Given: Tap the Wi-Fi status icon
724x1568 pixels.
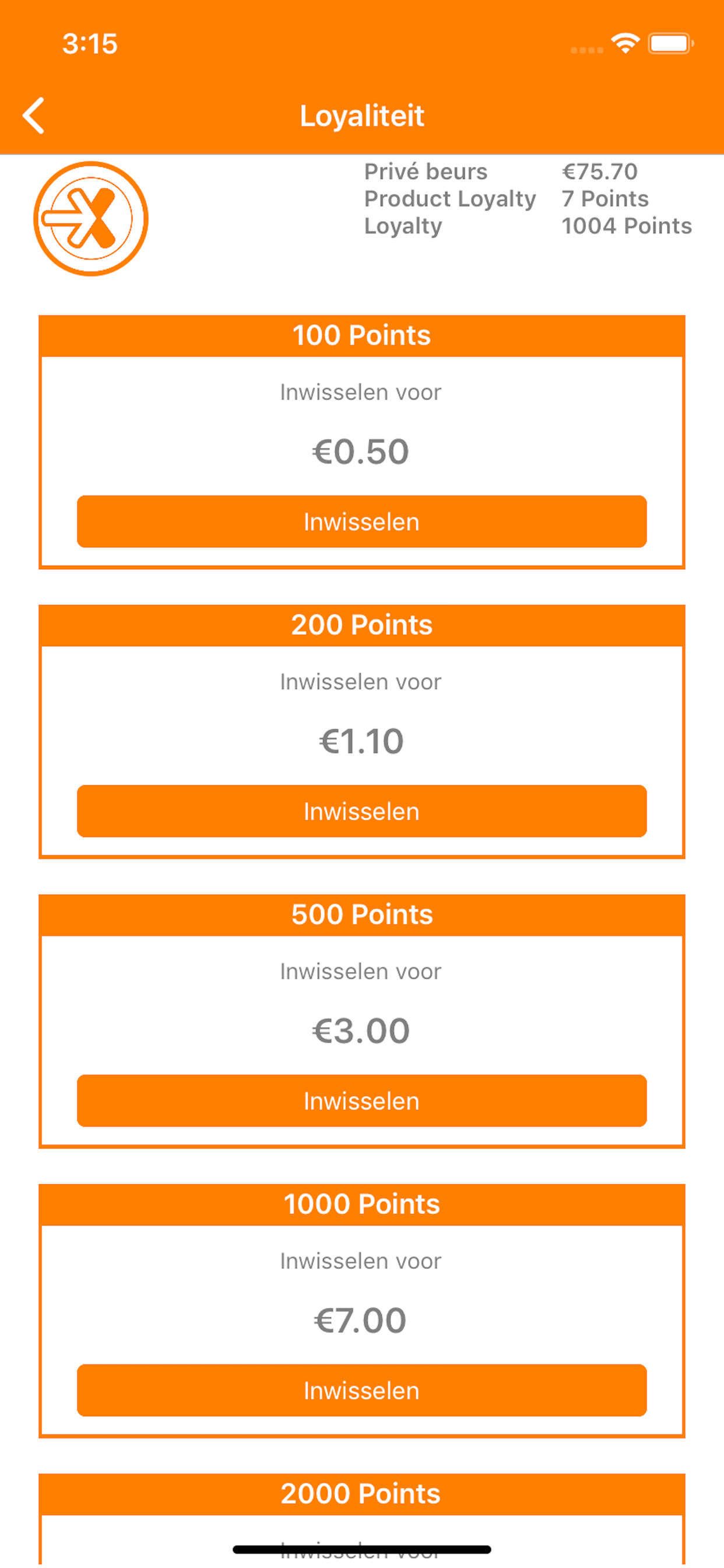Looking at the screenshot, I should pos(625,43).
